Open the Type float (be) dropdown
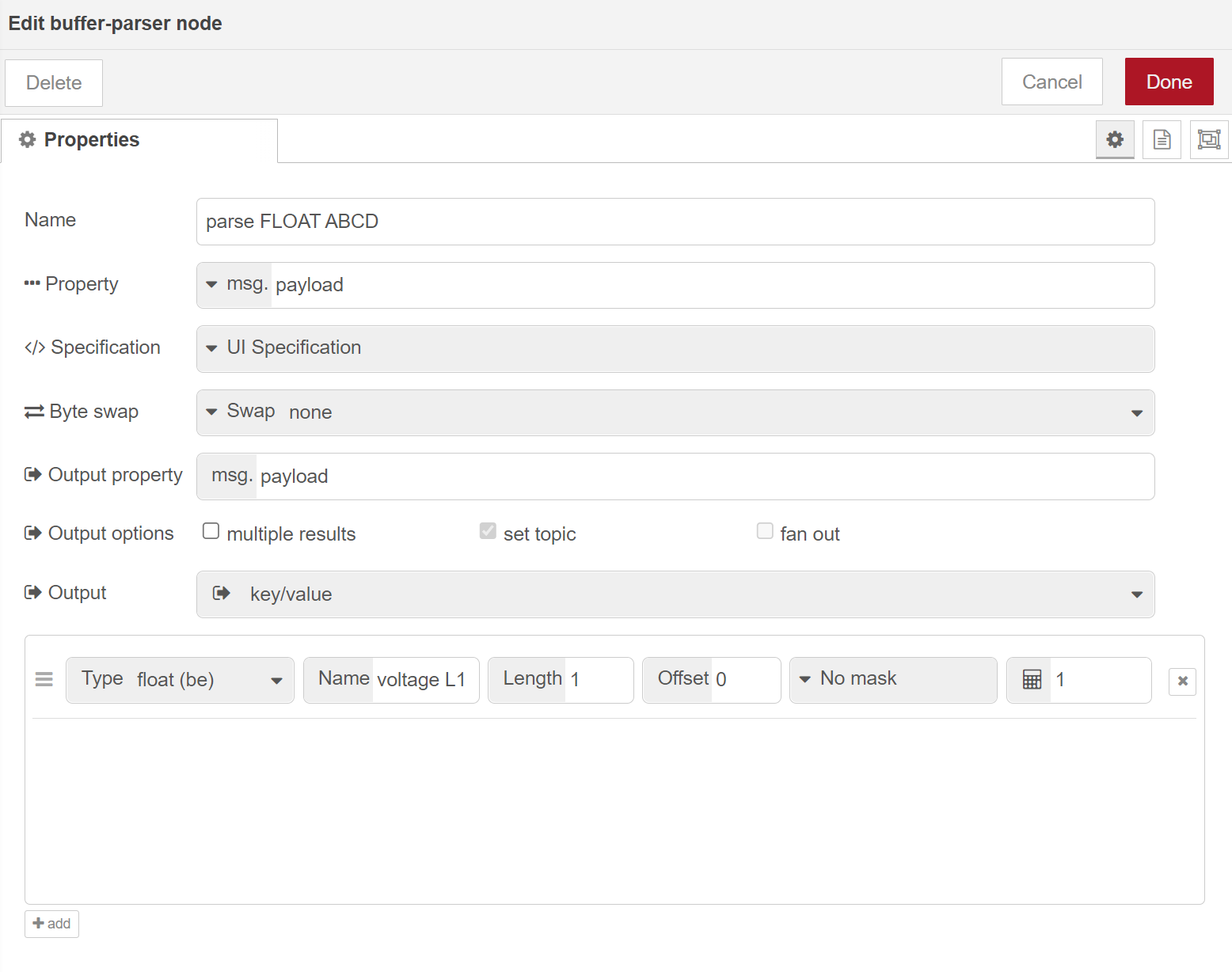1232x972 pixels. point(180,680)
